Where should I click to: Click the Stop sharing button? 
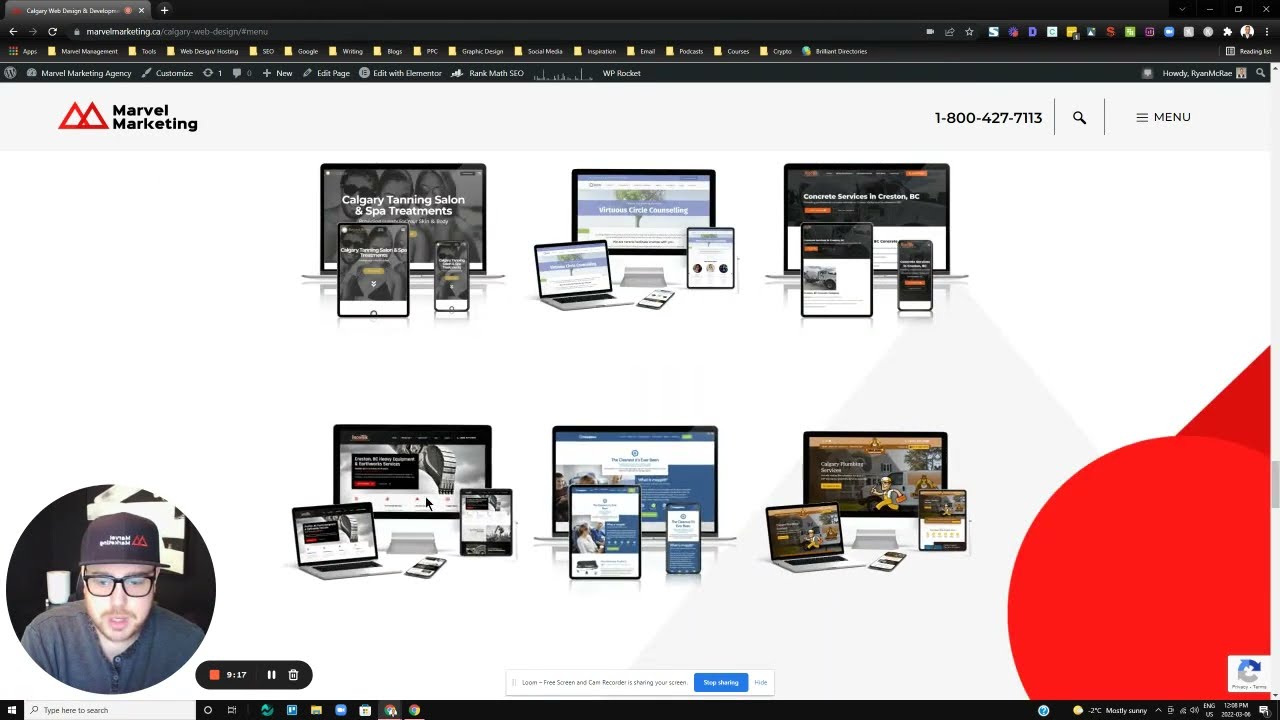pos(721,682)
